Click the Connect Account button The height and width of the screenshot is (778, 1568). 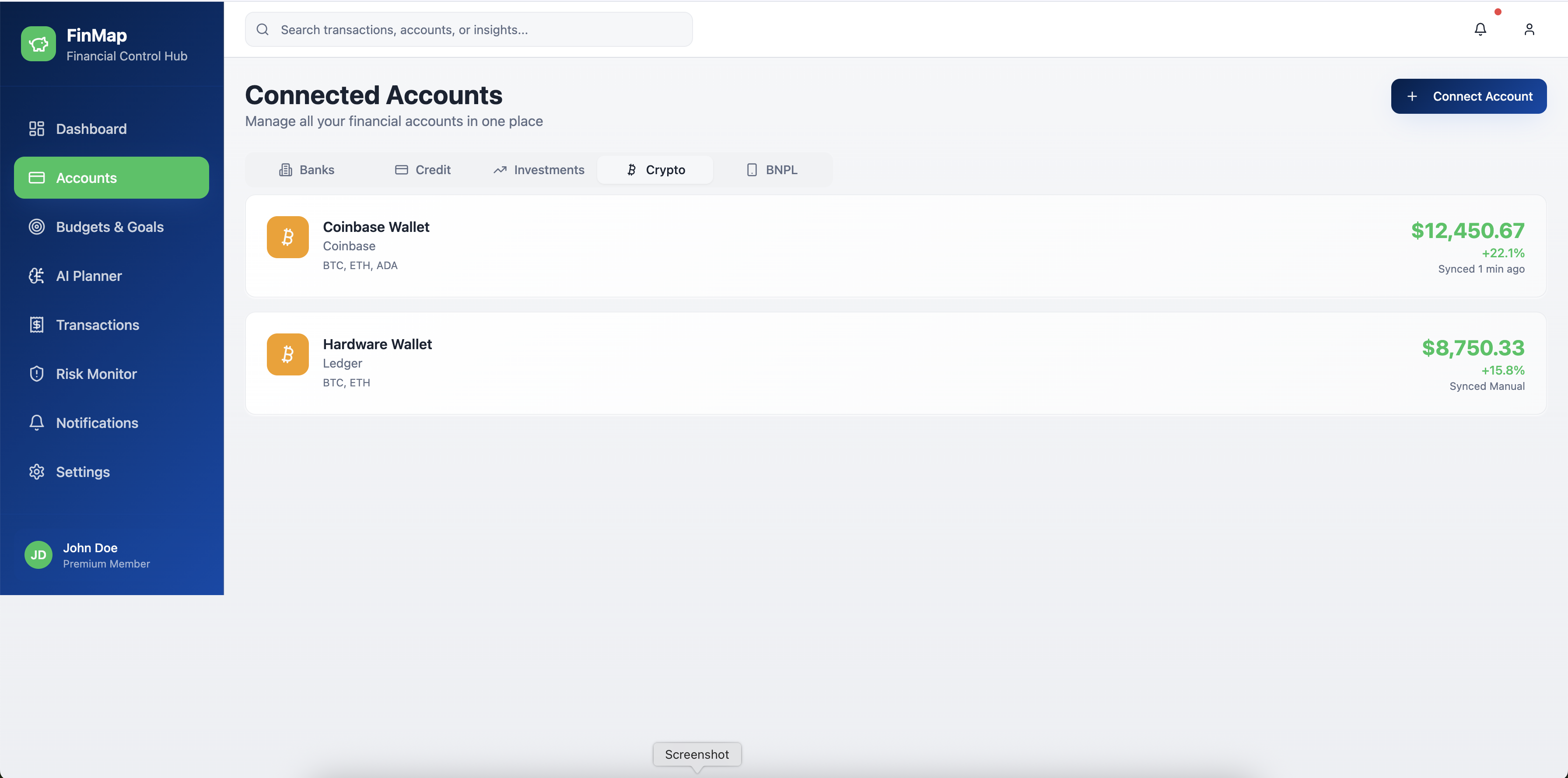(x=1468, y=96)
